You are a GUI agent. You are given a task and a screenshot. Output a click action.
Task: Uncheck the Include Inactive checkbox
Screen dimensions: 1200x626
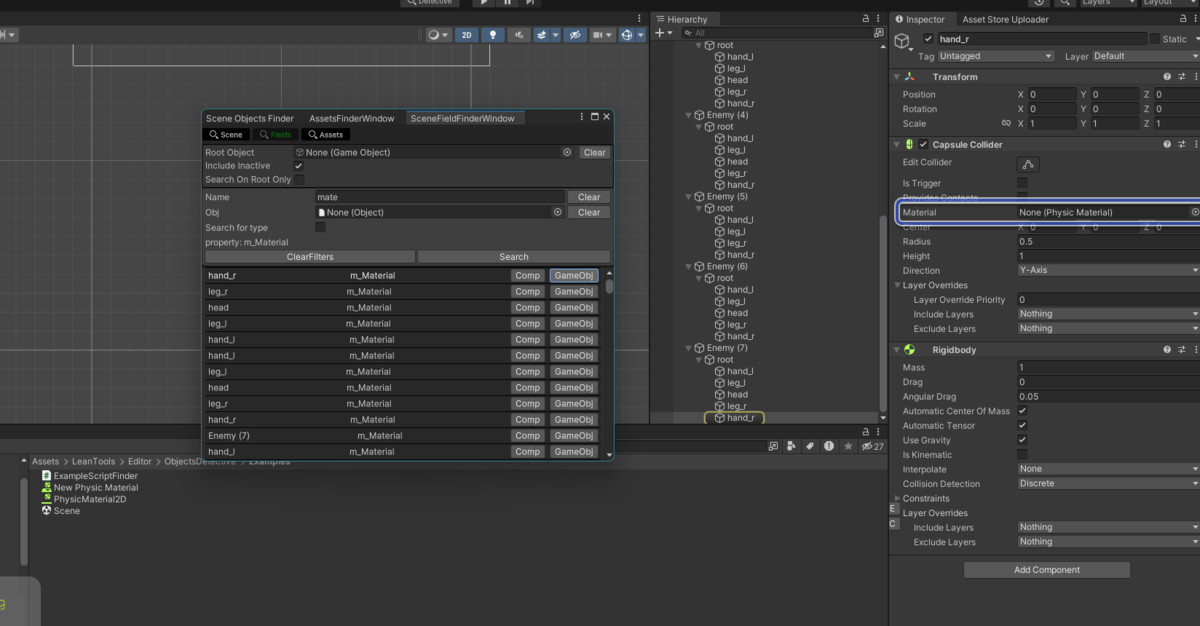(299, 166)
